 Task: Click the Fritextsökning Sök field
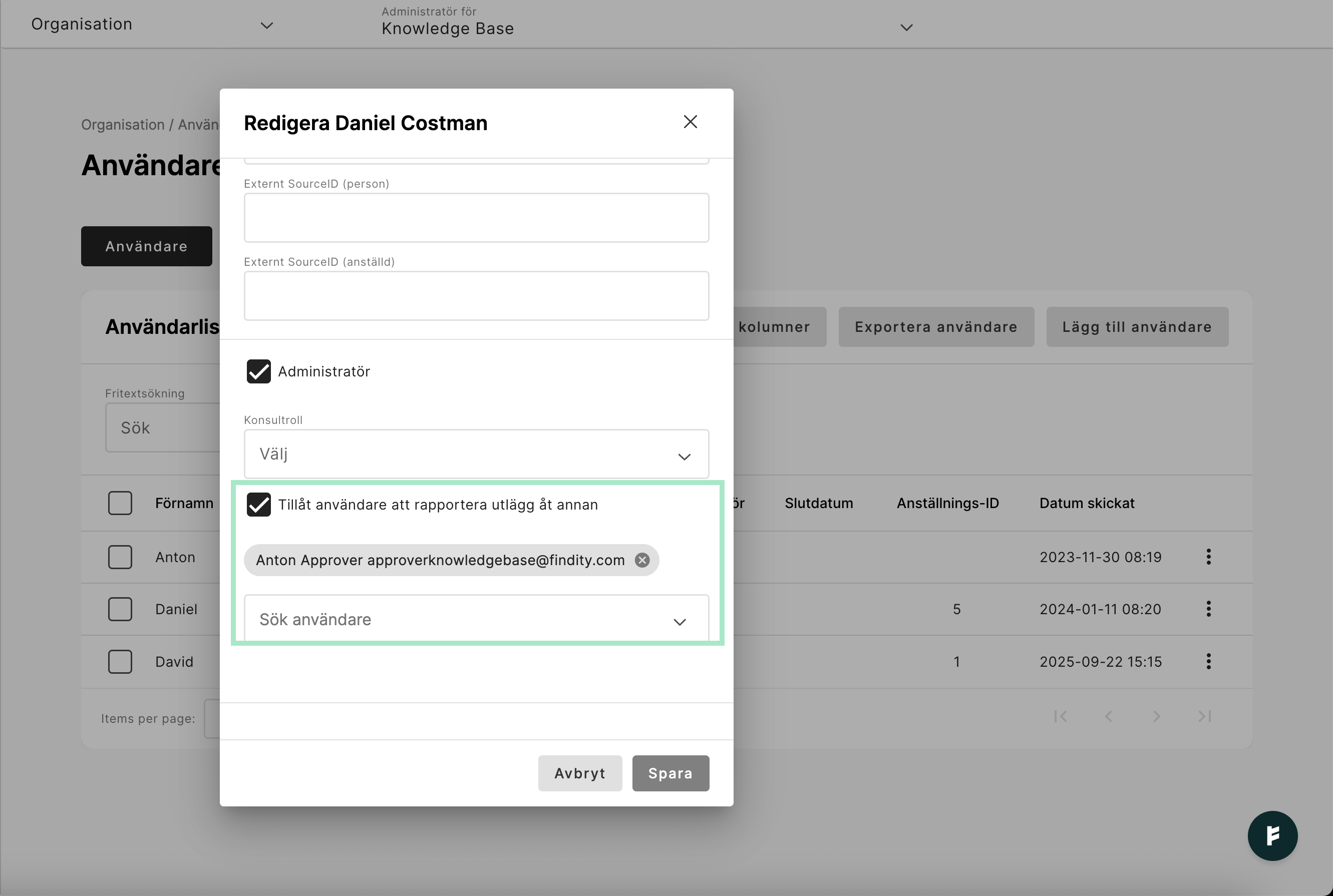click(x=163, y=427)
